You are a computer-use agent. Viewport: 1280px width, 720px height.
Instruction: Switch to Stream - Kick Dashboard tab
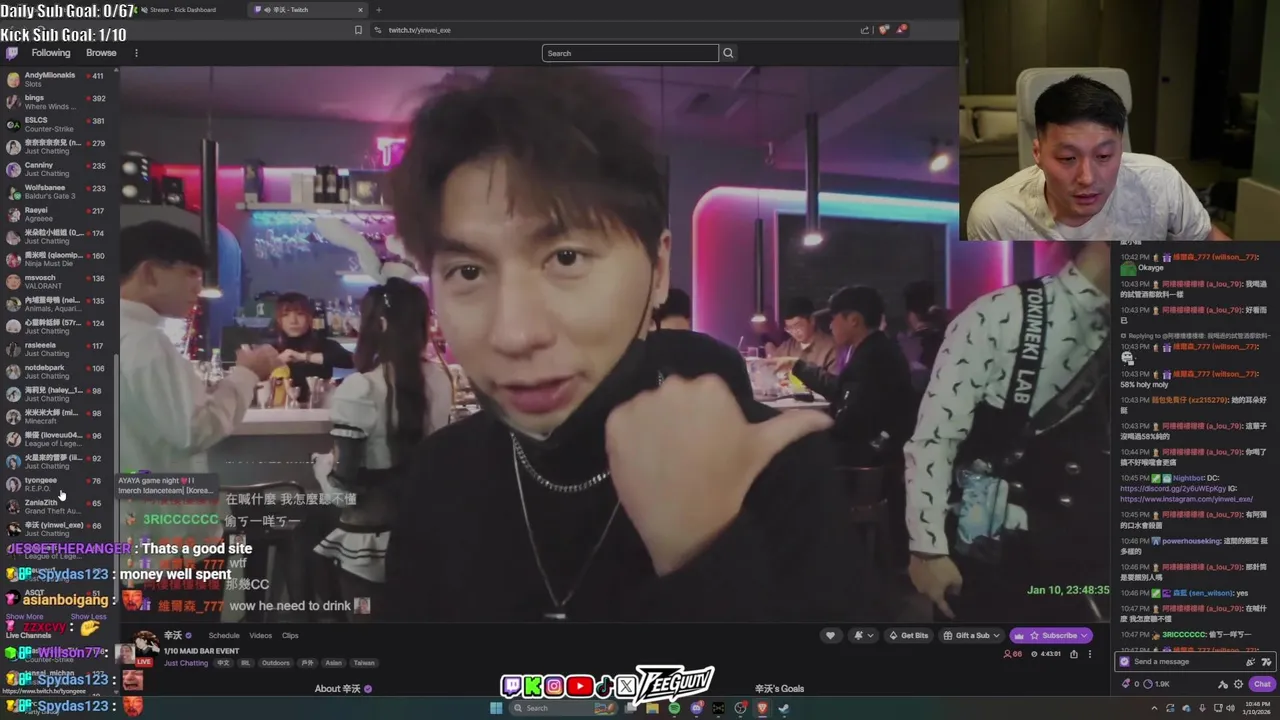pos(181,10)
